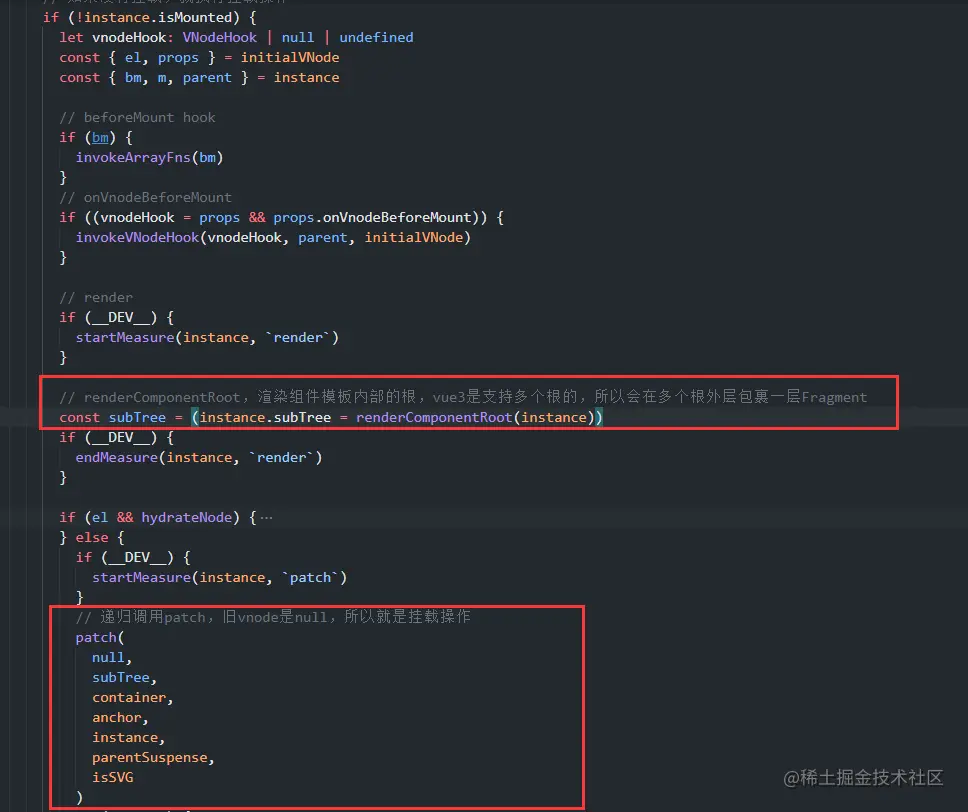The image size is (968, 812).
Task: Click 'instance.subTree' in the assignment
Action: coord(265,417)
